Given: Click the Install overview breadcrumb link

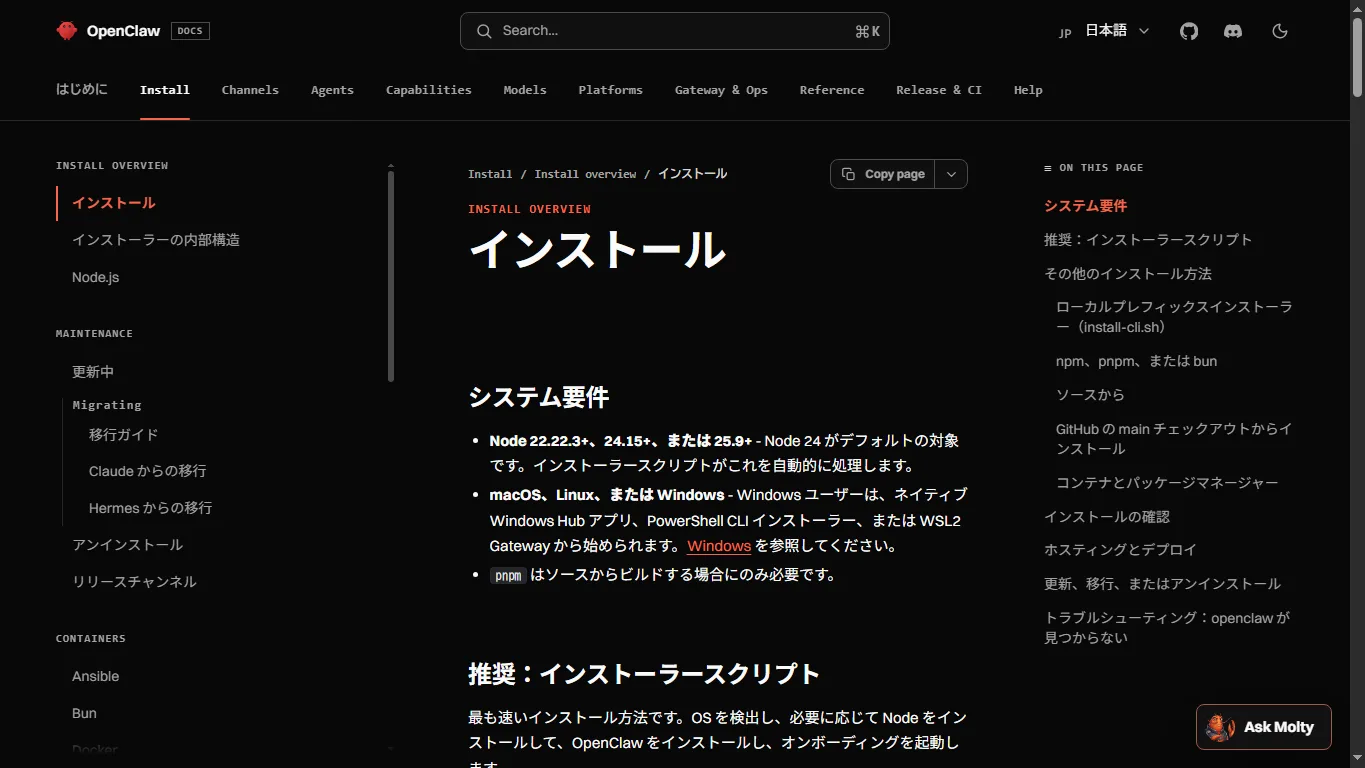Looking at the screenshot, I should (585, 174).
